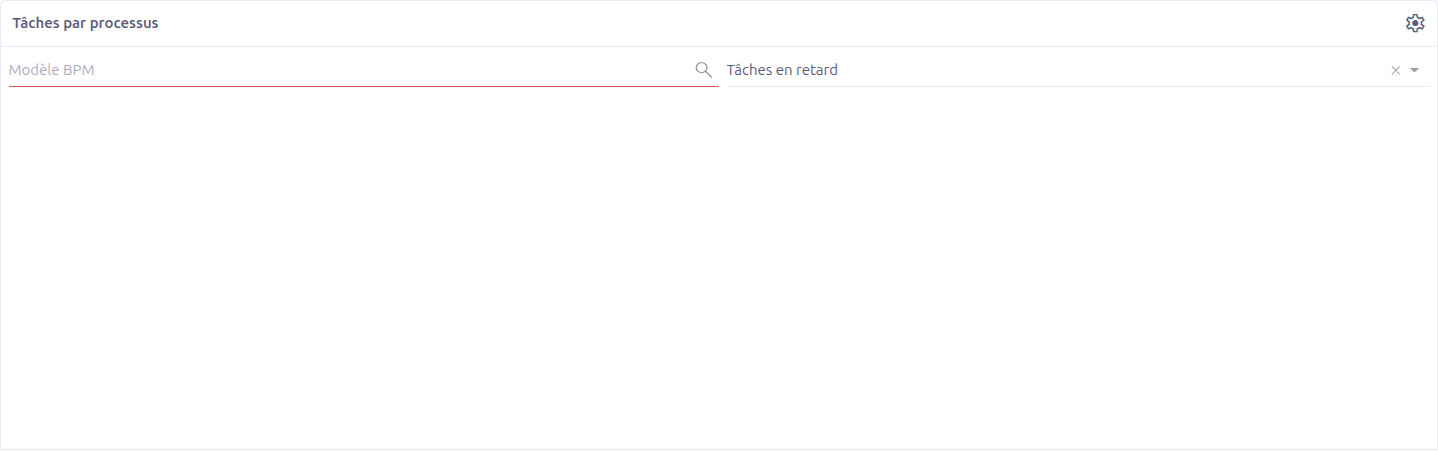
Task: Open the dashboard settings gear icon
Action: coord(1414,23)
